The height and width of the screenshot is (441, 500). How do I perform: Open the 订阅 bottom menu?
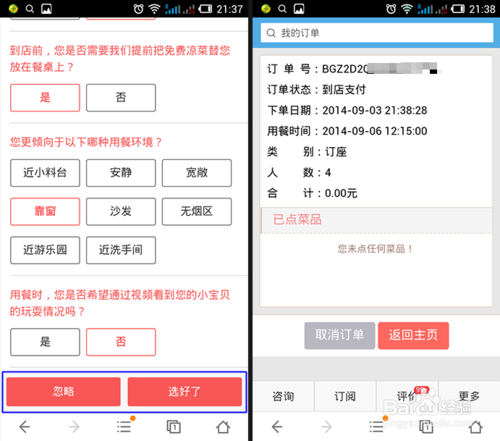tap(345, 396)
